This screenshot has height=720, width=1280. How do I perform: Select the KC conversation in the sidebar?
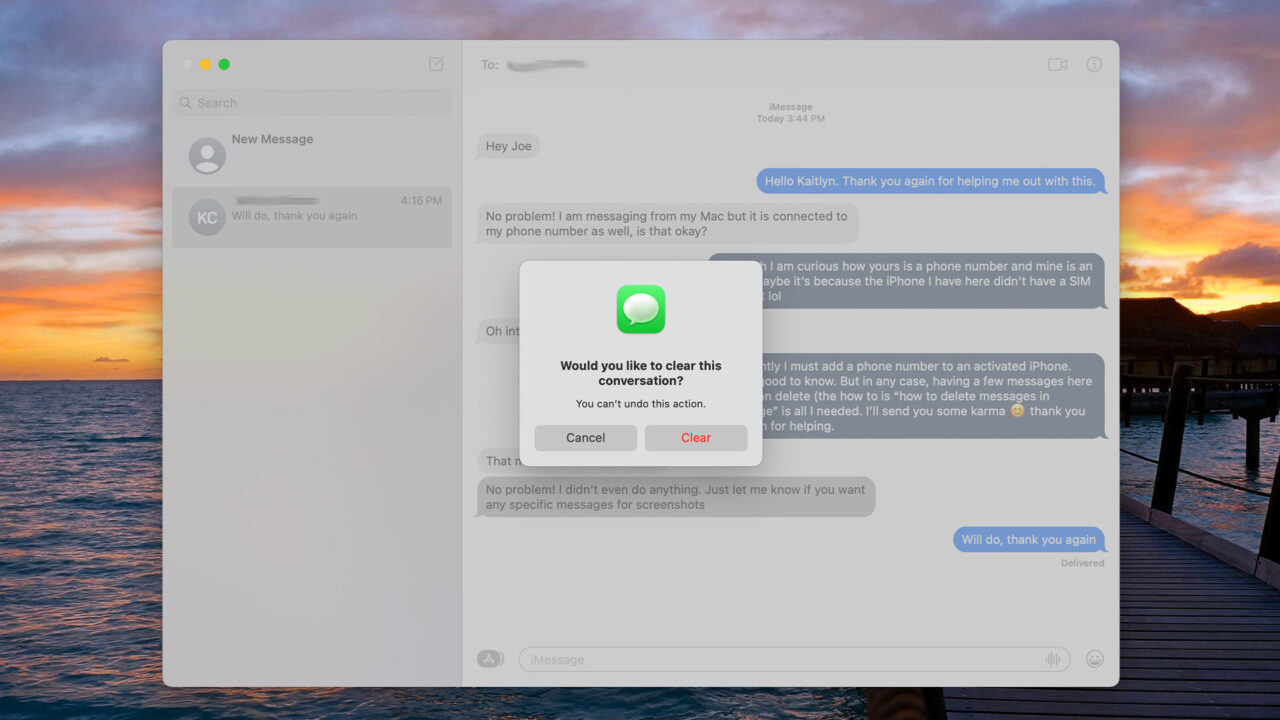click(310, 217)
